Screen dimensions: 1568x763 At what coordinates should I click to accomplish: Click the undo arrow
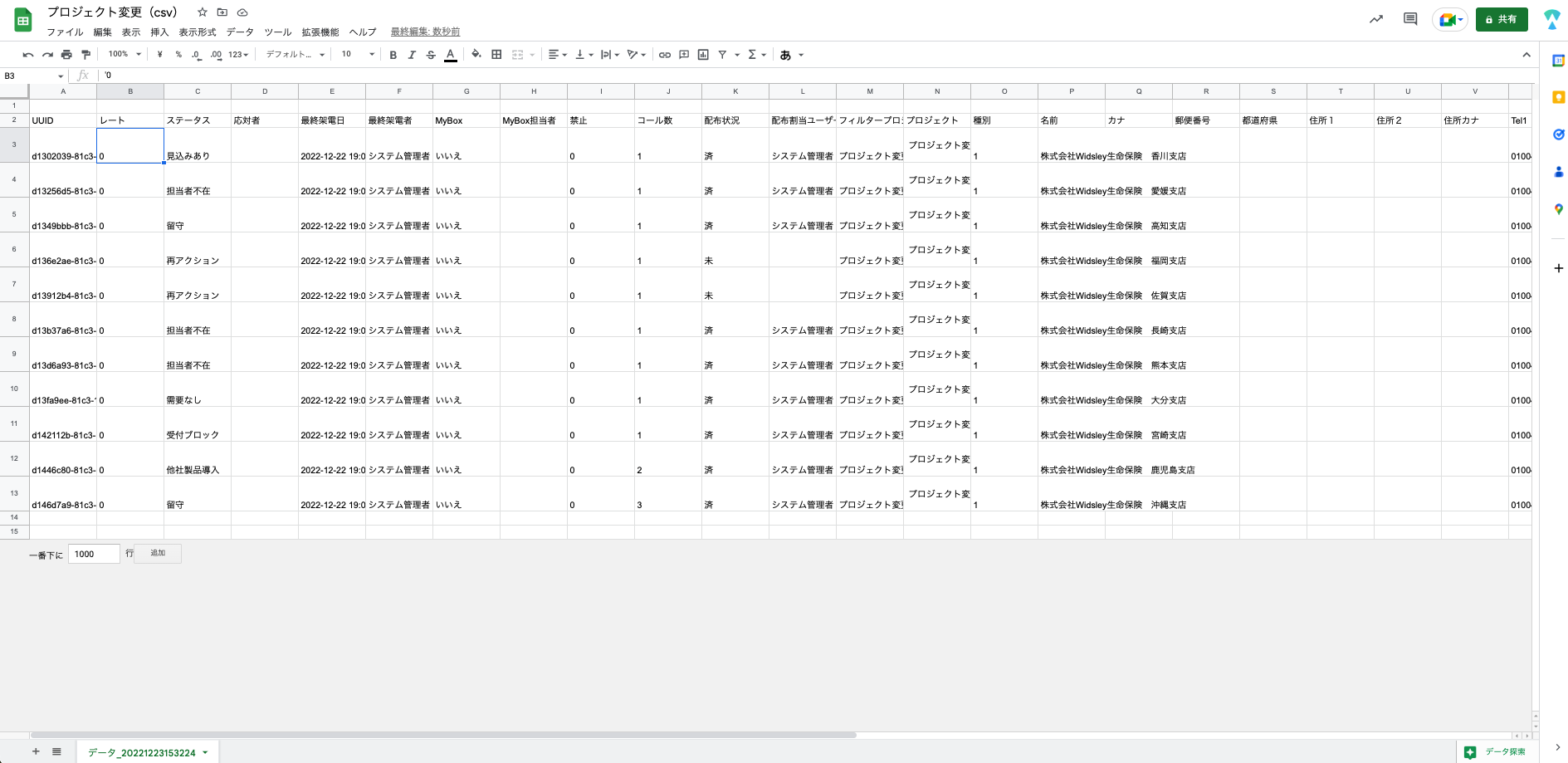pos(28,55)
